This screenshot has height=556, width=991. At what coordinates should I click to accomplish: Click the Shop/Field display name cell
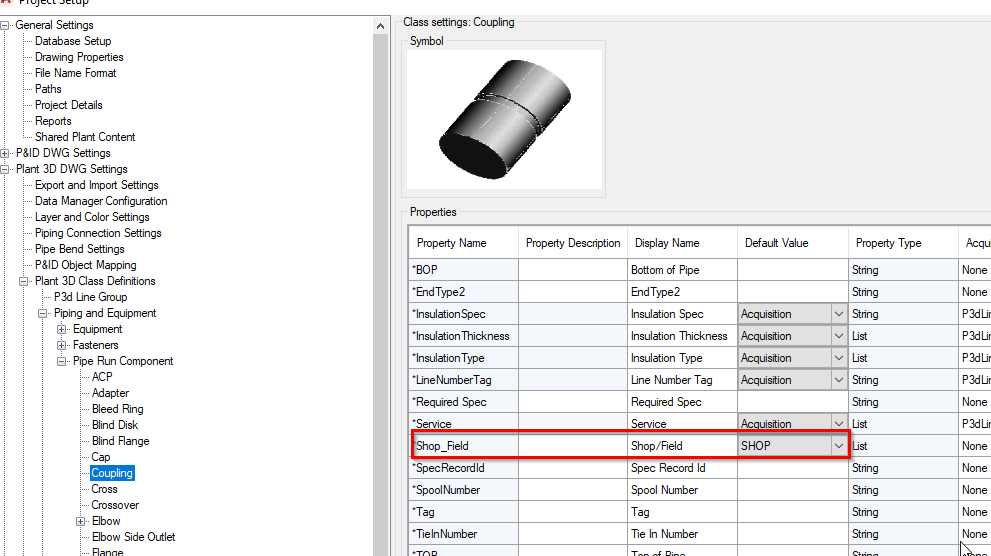click(x=683, y=446)
